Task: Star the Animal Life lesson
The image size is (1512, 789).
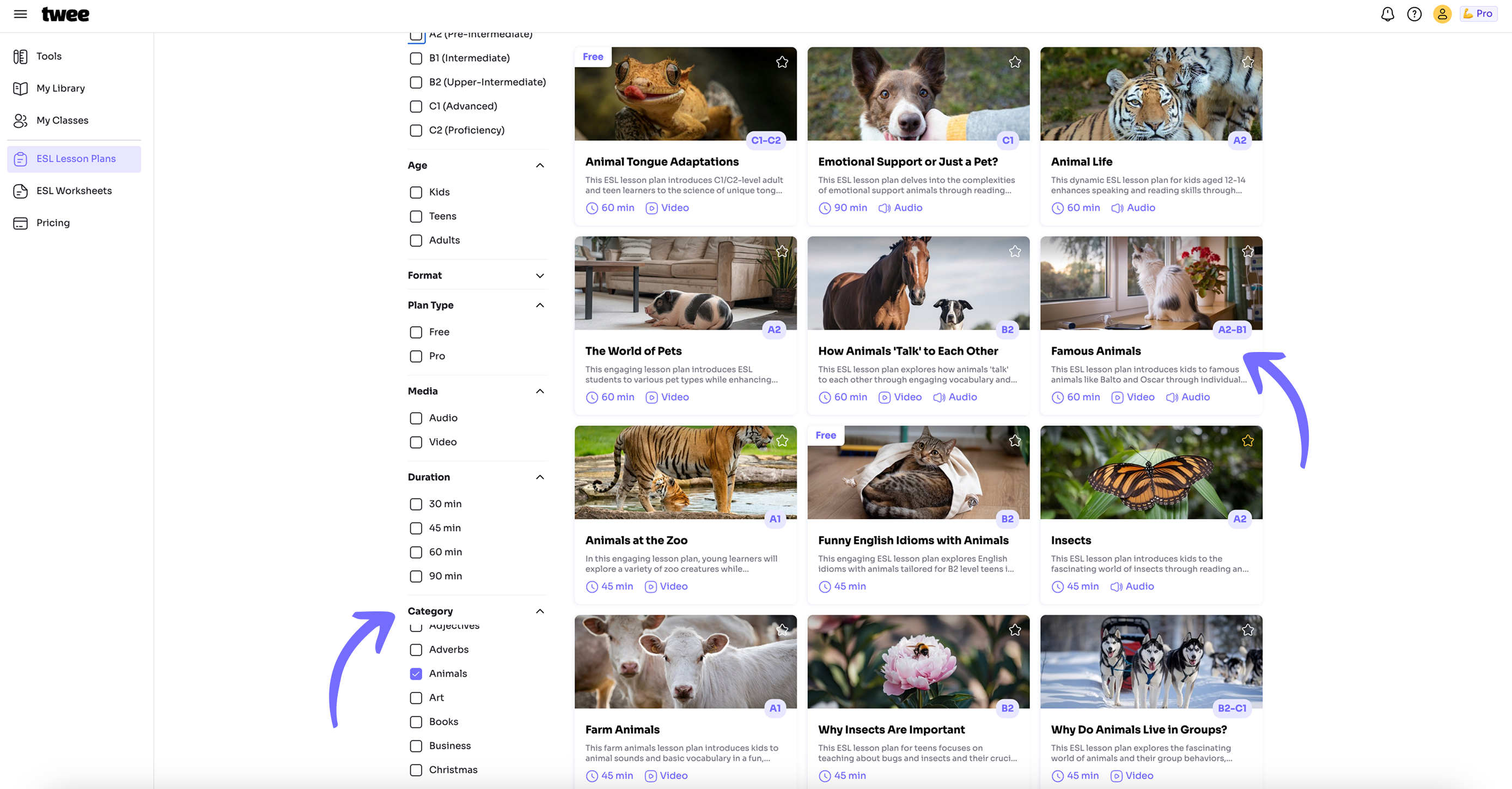Action: click(1248, 62)
